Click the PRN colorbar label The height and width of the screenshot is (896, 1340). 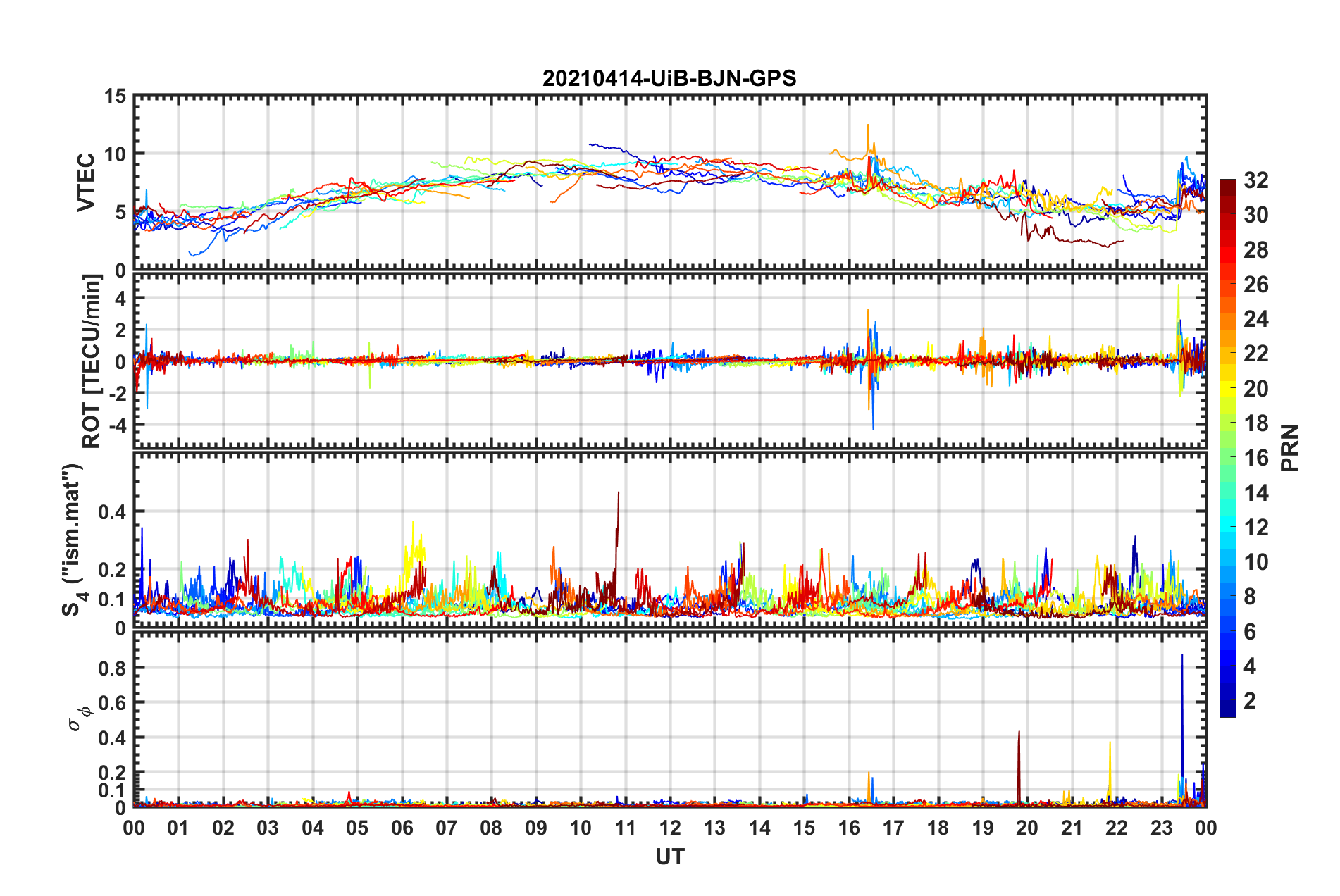tap(1290, 448)
